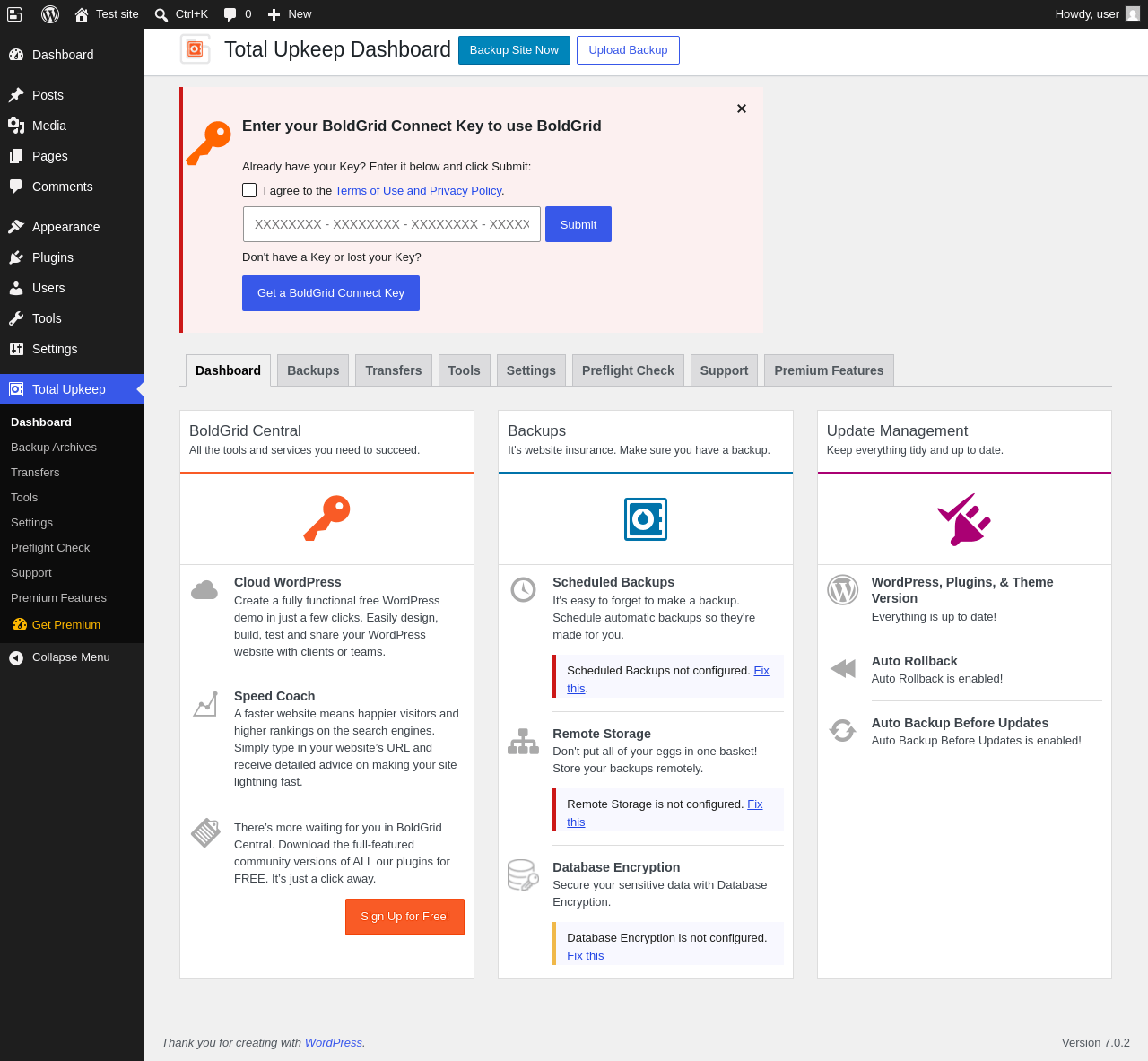Click the Users person icon
Image resolution: width=1148 pixels, height=1061 pixels.
16,288
